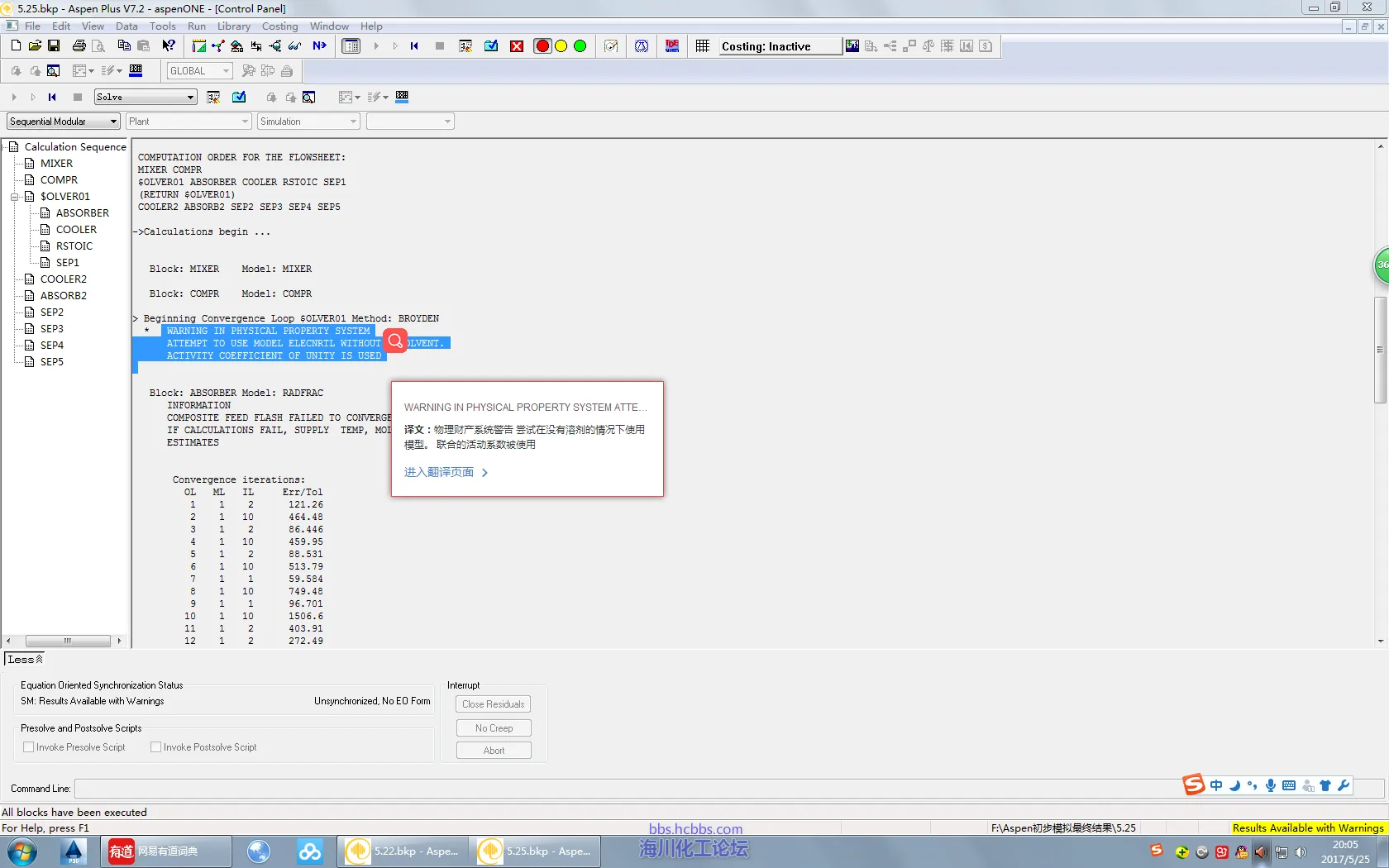
Task: Click the red search magnifier translate icon
Action: click(x=395, y=341)
